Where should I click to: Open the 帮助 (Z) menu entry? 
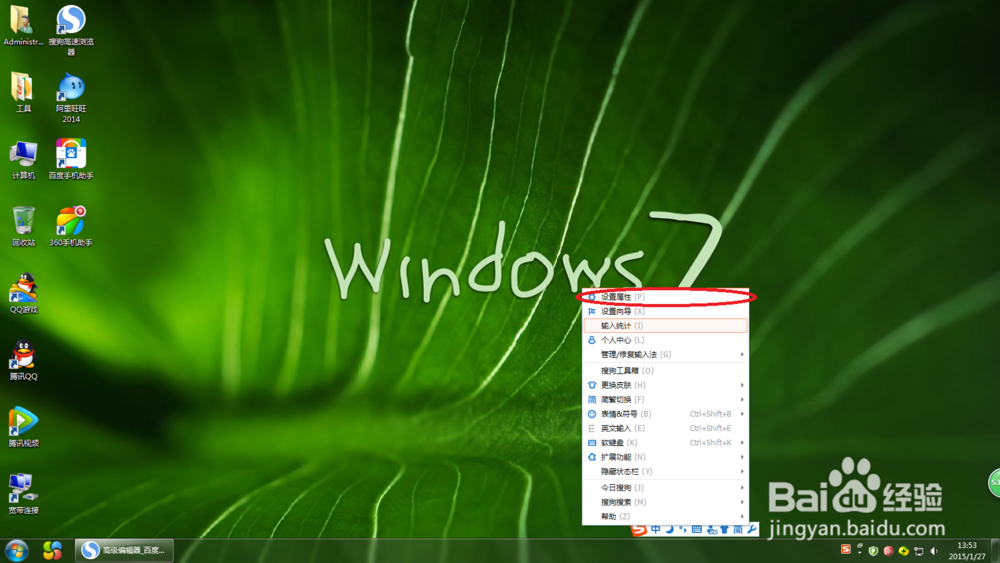click(666, 516)
